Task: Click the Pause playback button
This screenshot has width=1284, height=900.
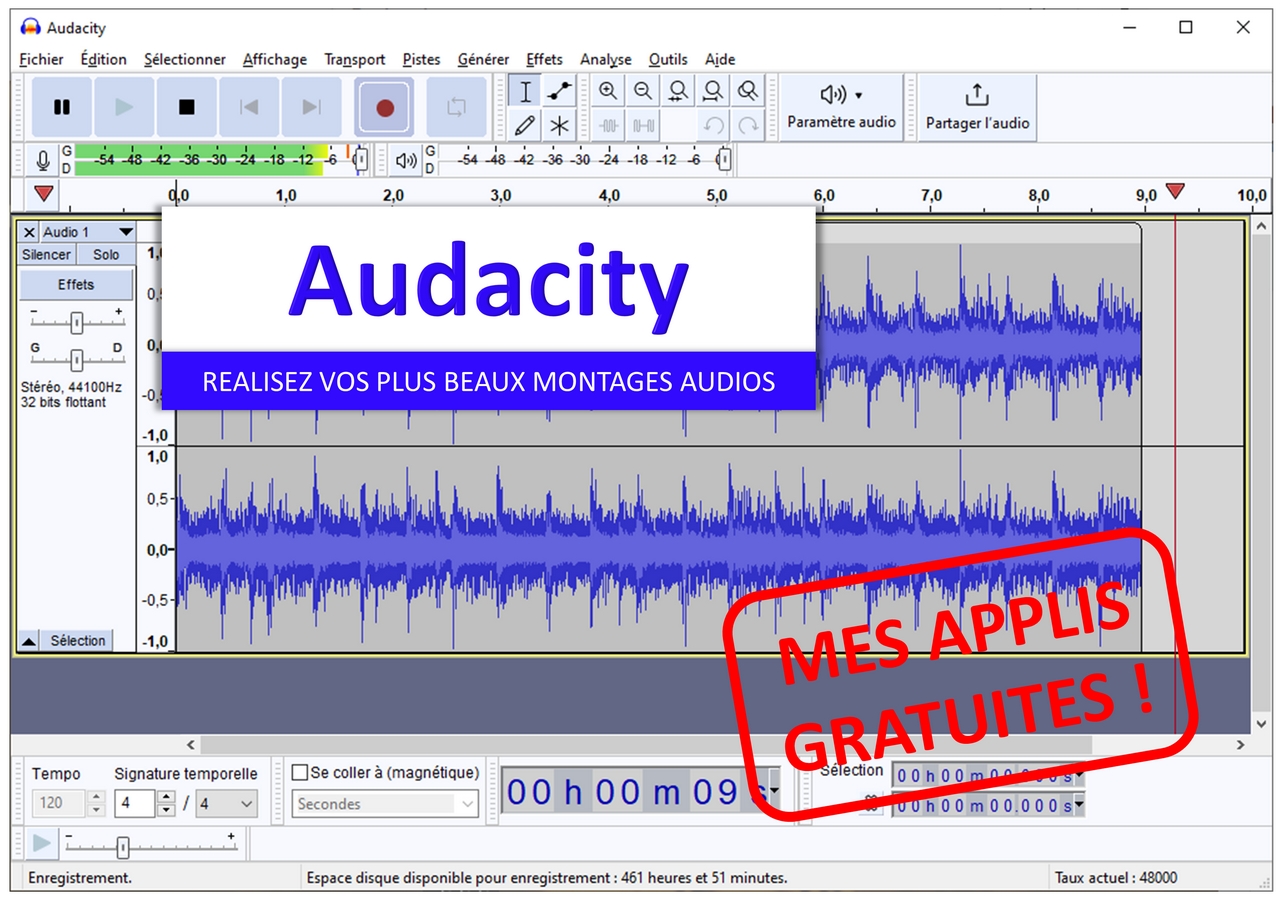Action: click(x=62, y=107)
